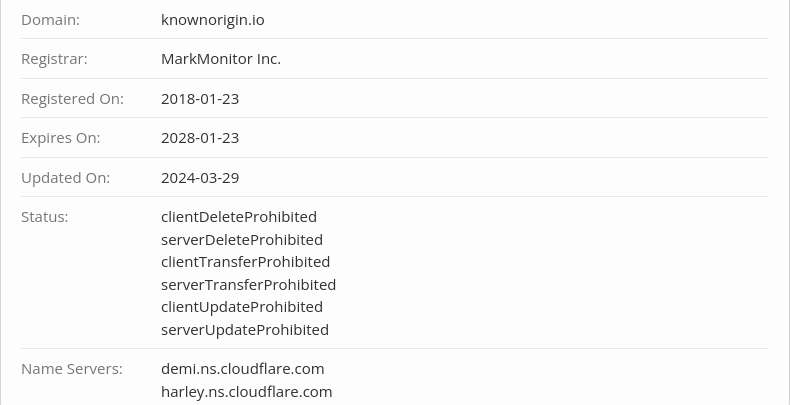This screenshot has width=790, height=405.
Task: Click the demi.ns.cloudflare.com name server
Action: click(x=242, y=368)
